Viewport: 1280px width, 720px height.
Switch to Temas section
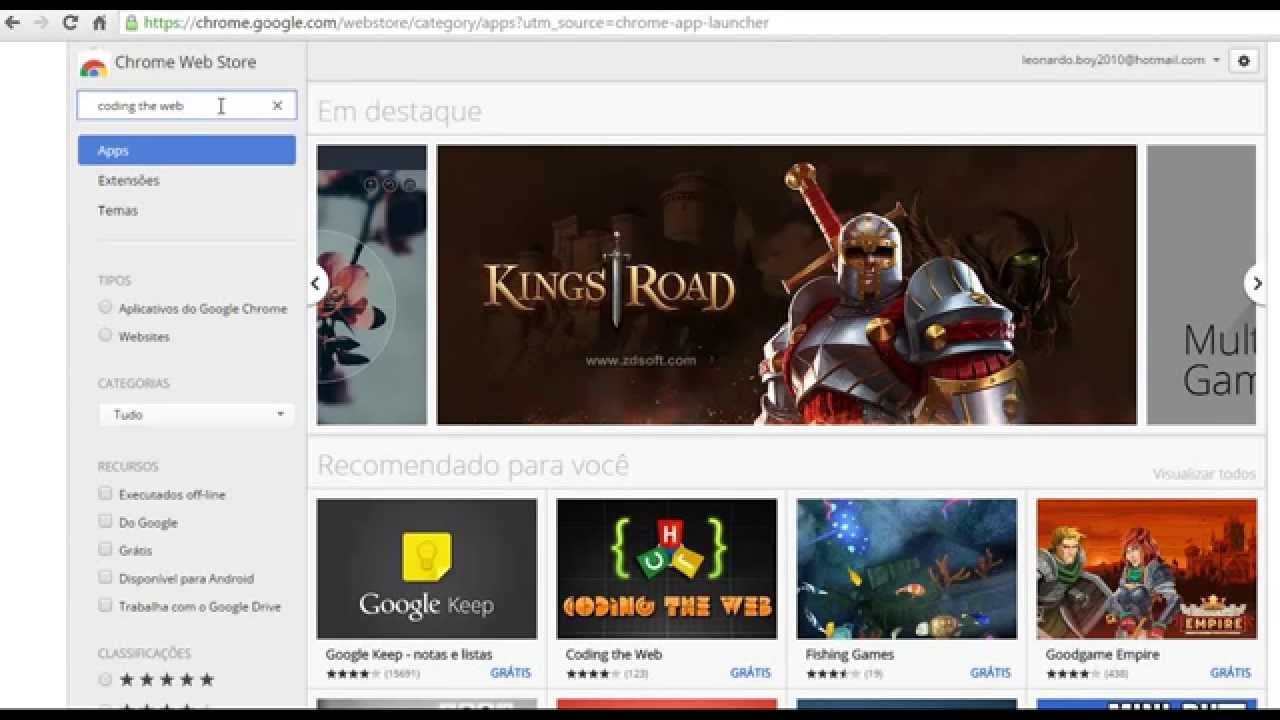tap(117, 210)
